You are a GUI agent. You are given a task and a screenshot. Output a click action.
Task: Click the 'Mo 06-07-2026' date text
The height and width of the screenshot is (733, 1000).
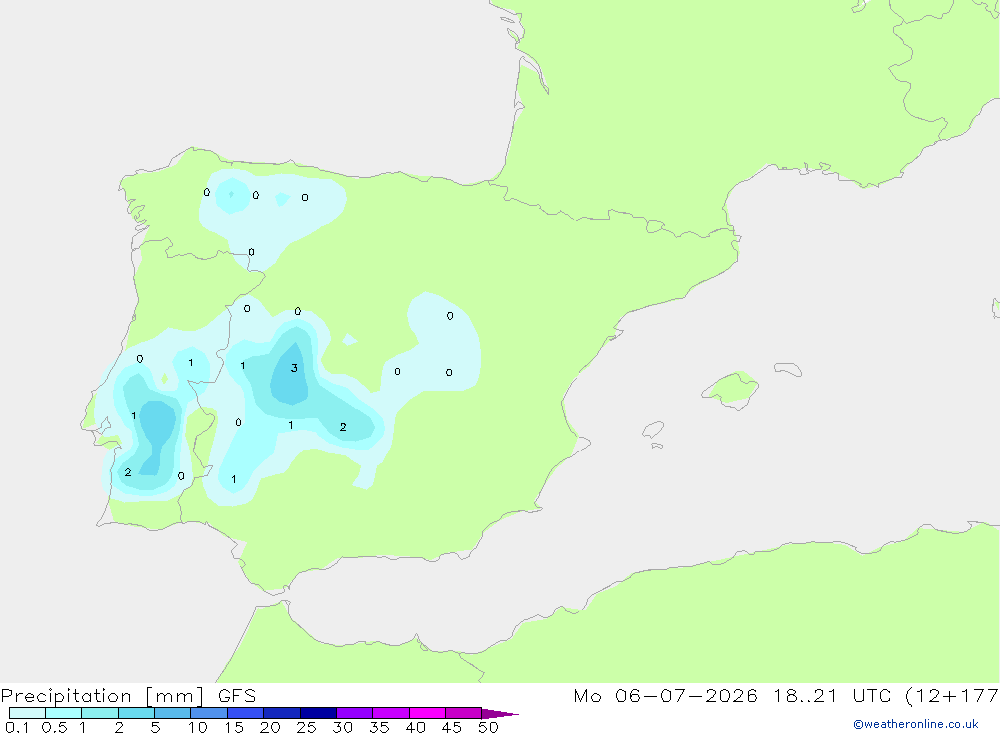[x=665, y=695]
